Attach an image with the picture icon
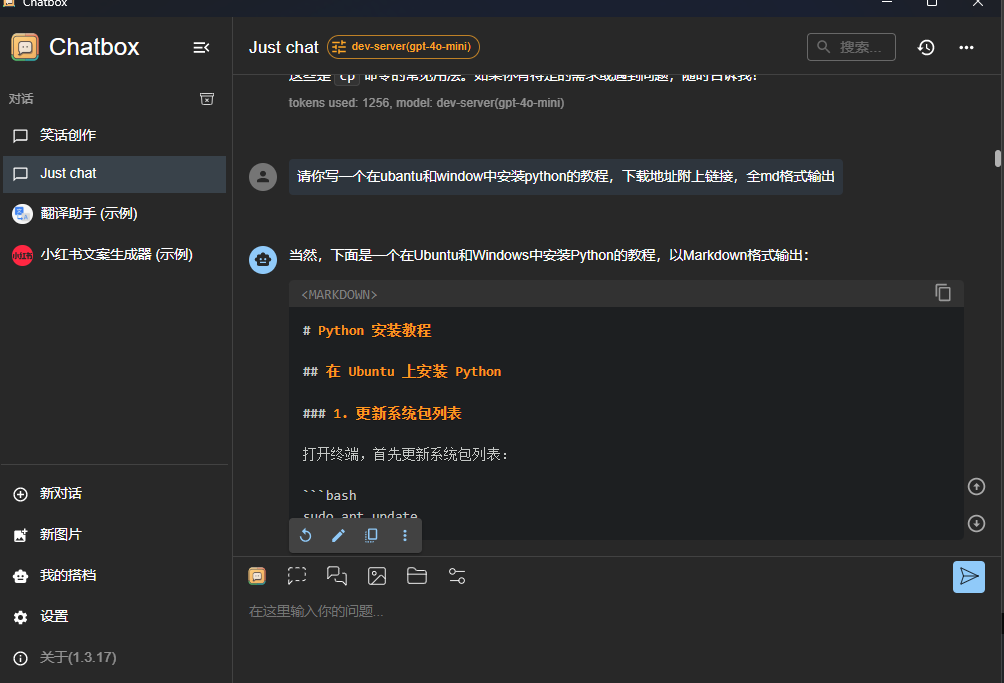Screen dimensions: 1004x683 tap(376, 576)
